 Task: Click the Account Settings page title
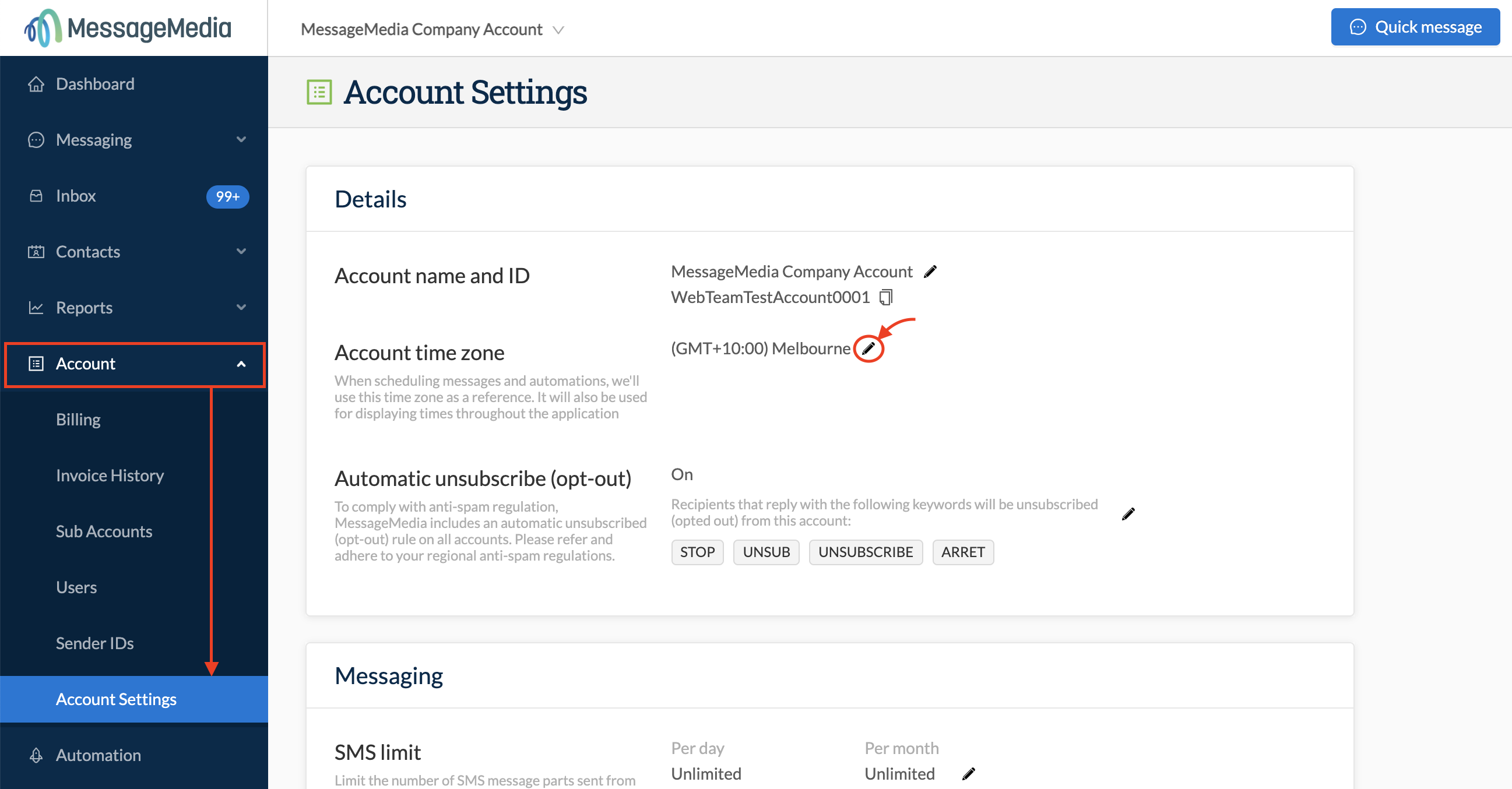point(465,92)
